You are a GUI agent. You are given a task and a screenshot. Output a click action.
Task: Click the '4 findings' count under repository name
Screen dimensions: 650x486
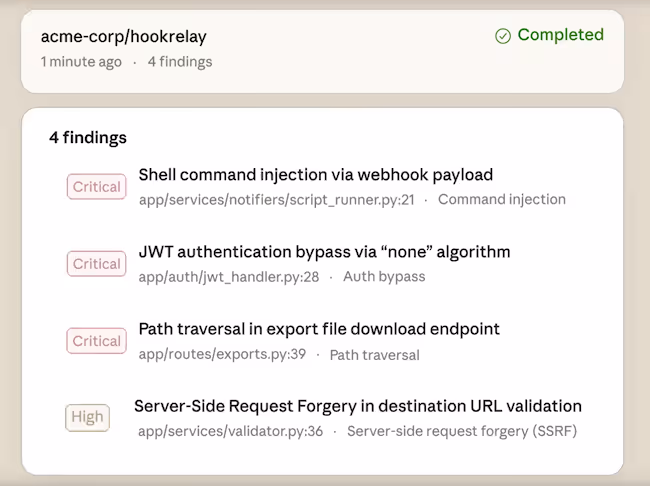pos(180,62)
